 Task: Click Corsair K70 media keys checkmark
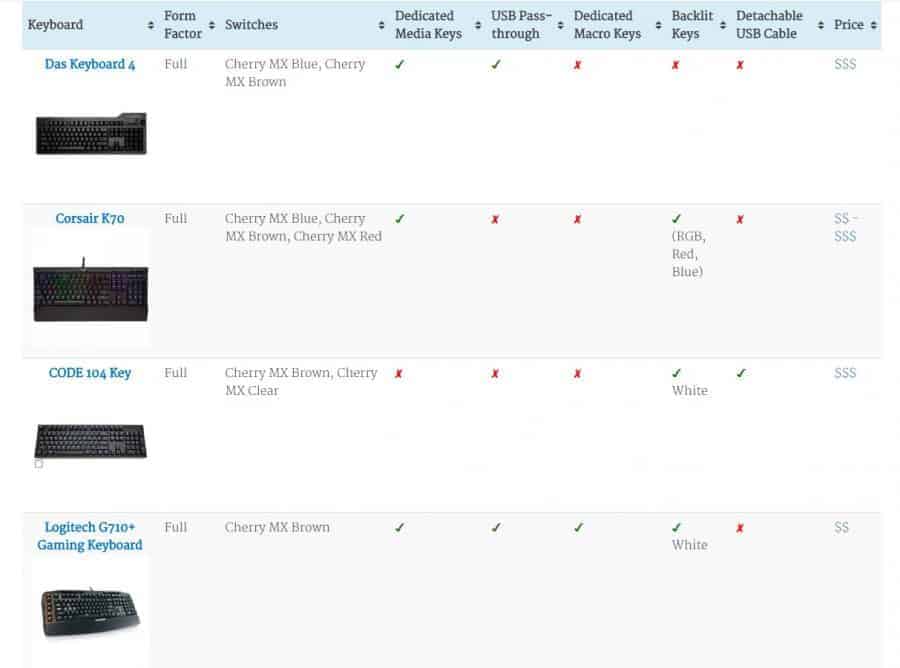click(399, 219)
